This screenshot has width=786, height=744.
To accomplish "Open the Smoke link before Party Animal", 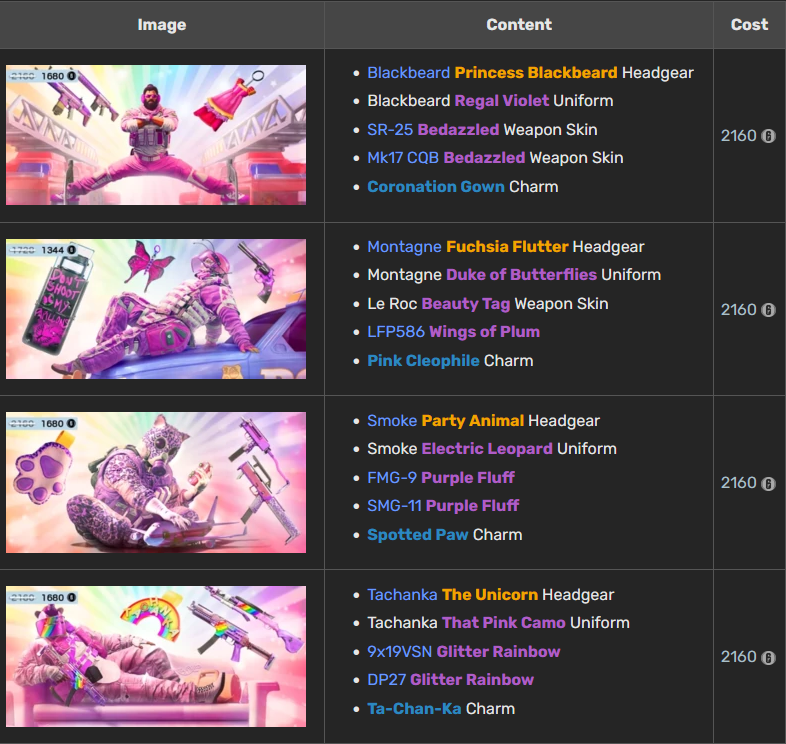I will point(392,421).
